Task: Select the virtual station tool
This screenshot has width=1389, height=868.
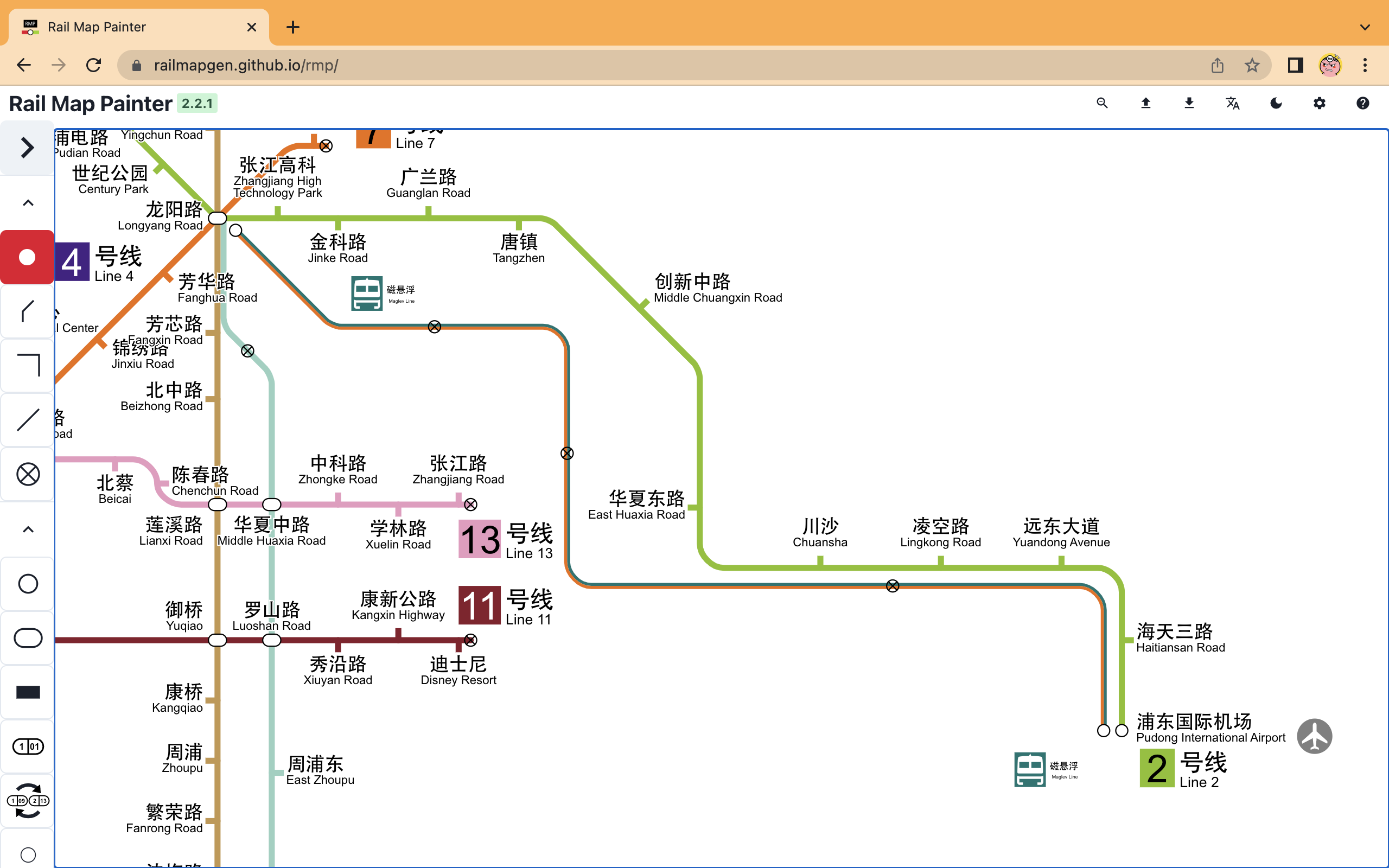Action: coord(27,474)
